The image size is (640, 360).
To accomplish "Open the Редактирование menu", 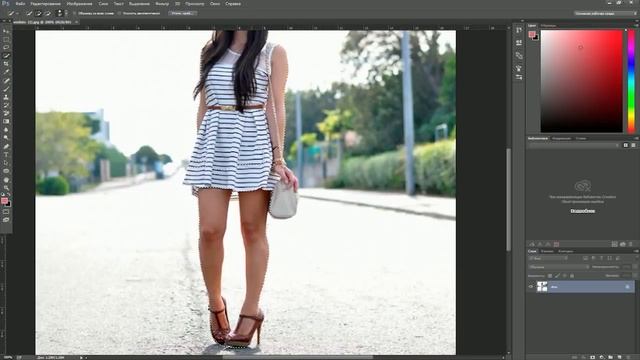I will click(45, 4).
